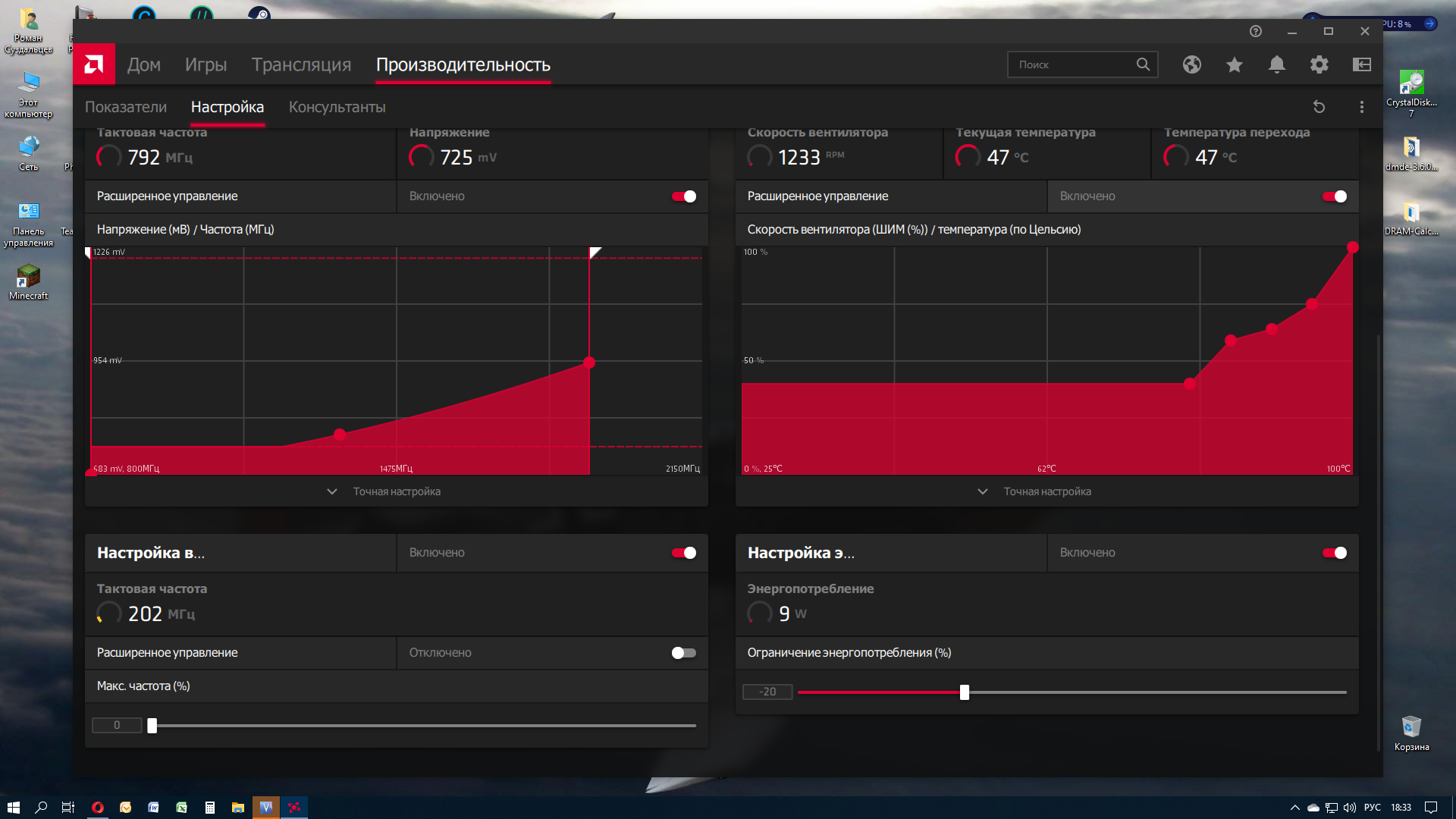This screenshot has width=1456, height=819.
Task: Click the power limit slider handle
Action: [964, 692]
